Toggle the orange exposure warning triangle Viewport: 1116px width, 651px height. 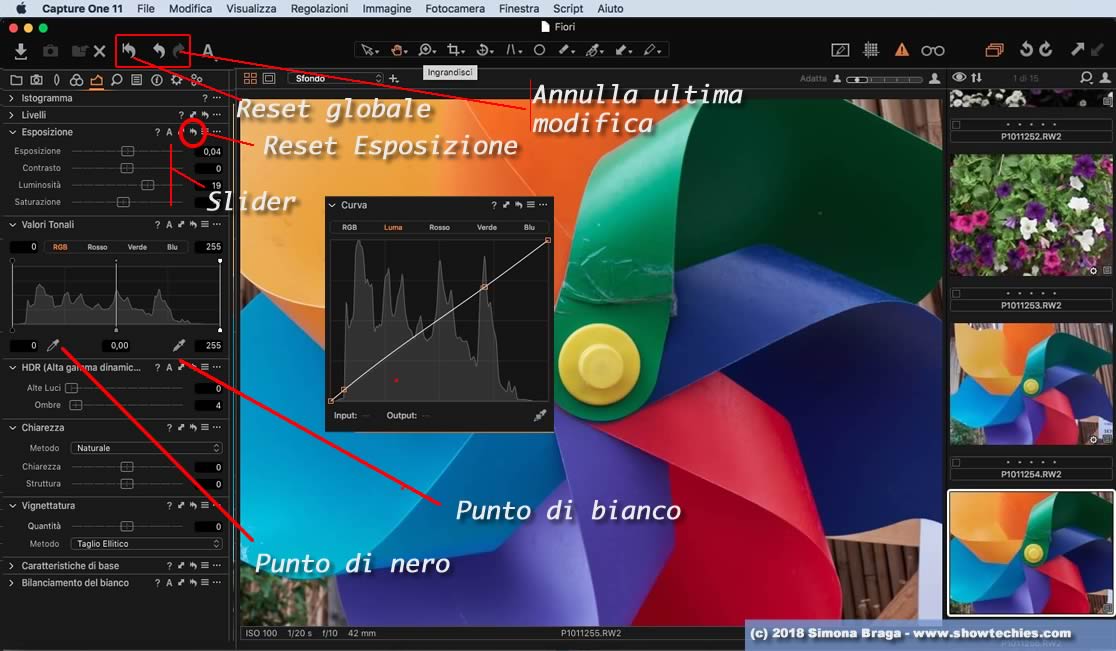coord(902,50)
